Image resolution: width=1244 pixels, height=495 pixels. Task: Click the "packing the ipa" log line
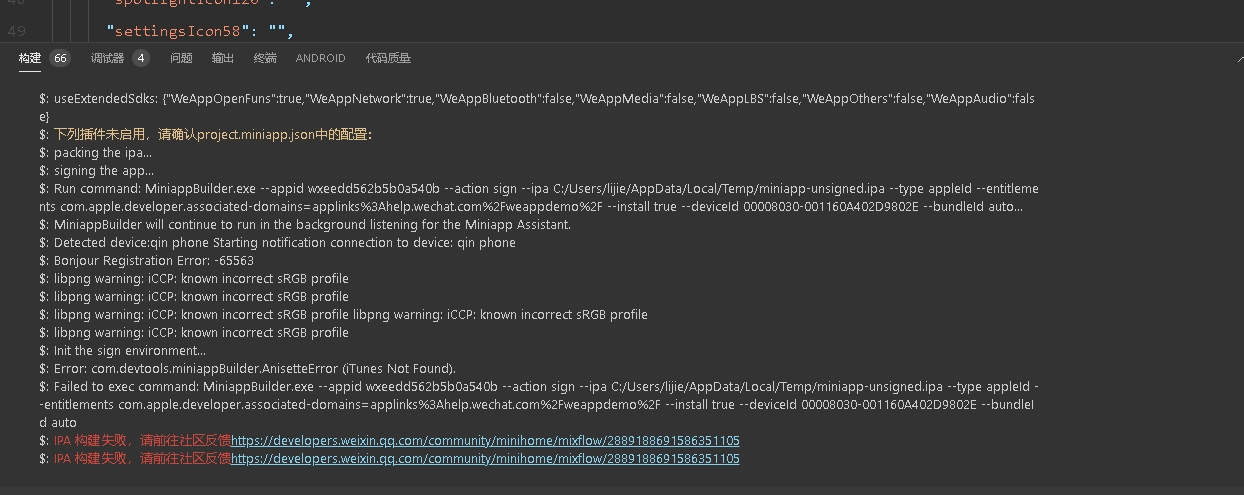[95, 152]
